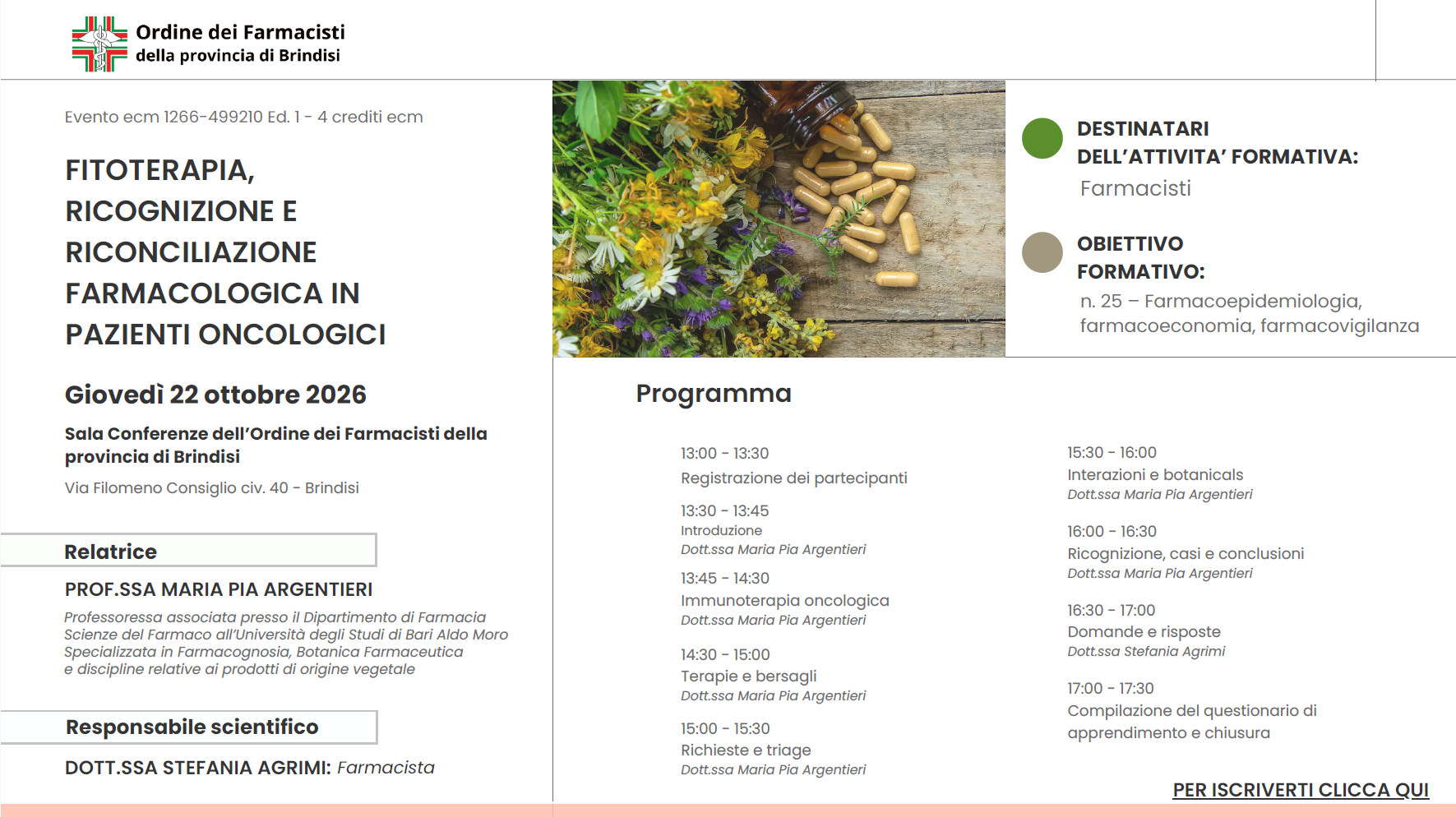Select the Responsabile scientifico section header
The height and width of the screenshot is (817, 1456).
click(188, 727)
